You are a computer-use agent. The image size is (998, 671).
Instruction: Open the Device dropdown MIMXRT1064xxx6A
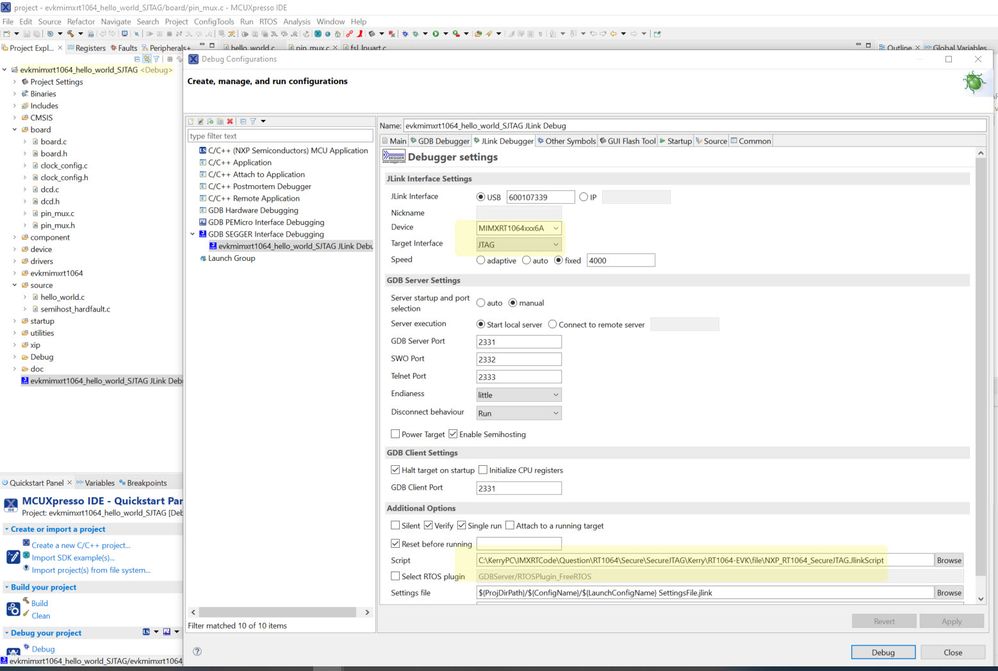coord(519,228)
